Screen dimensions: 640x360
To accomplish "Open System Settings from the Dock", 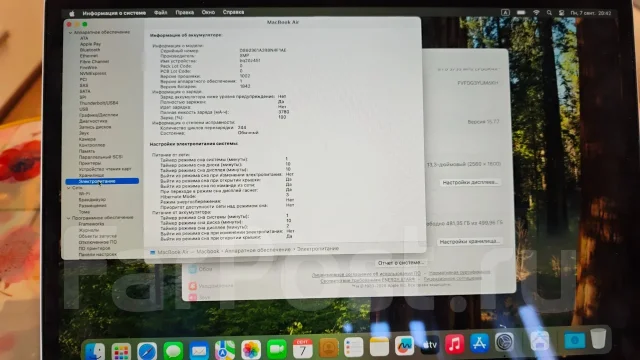I will [504, 342].
